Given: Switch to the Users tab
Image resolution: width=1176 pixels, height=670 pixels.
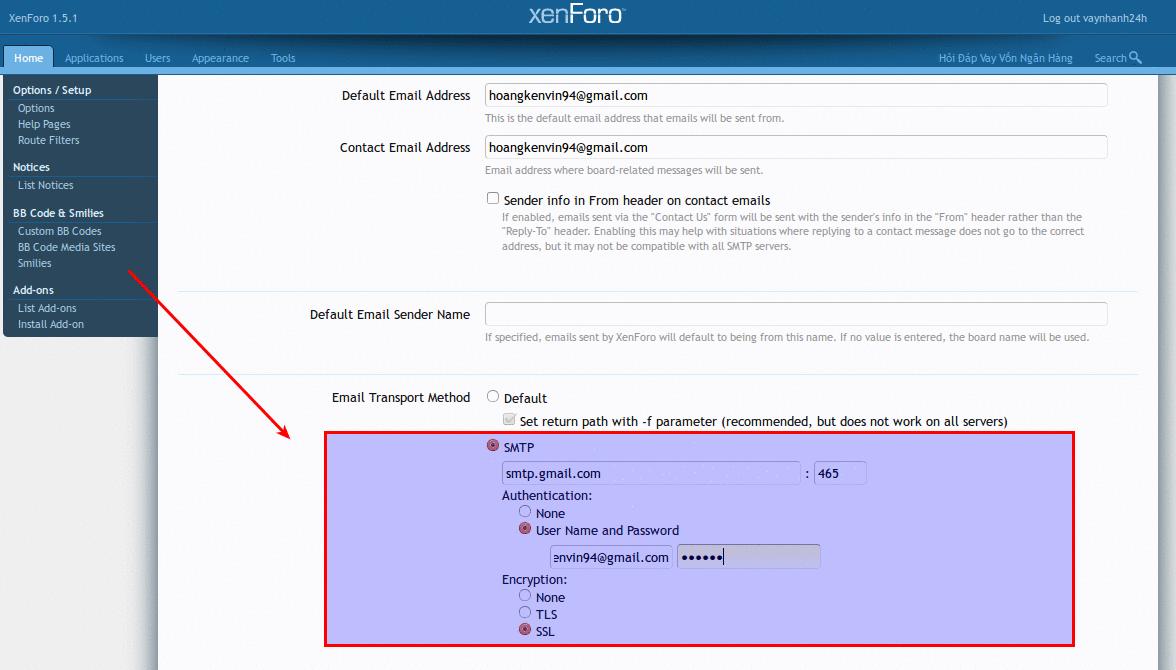Looking at the screenshot, I should click(x=158, y=58).
